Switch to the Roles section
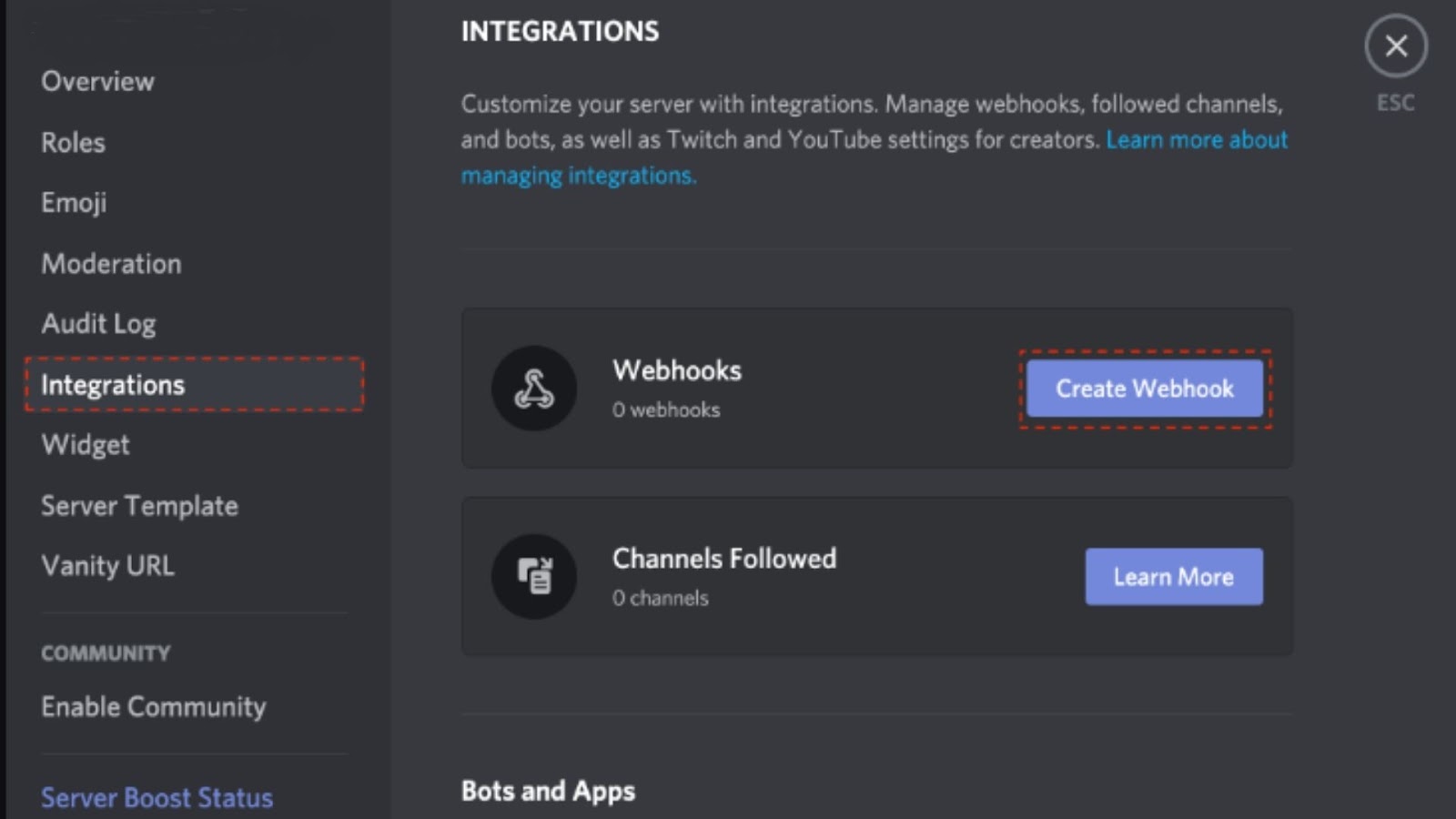This screenshot has width=1456, height=819. [72, 142]
